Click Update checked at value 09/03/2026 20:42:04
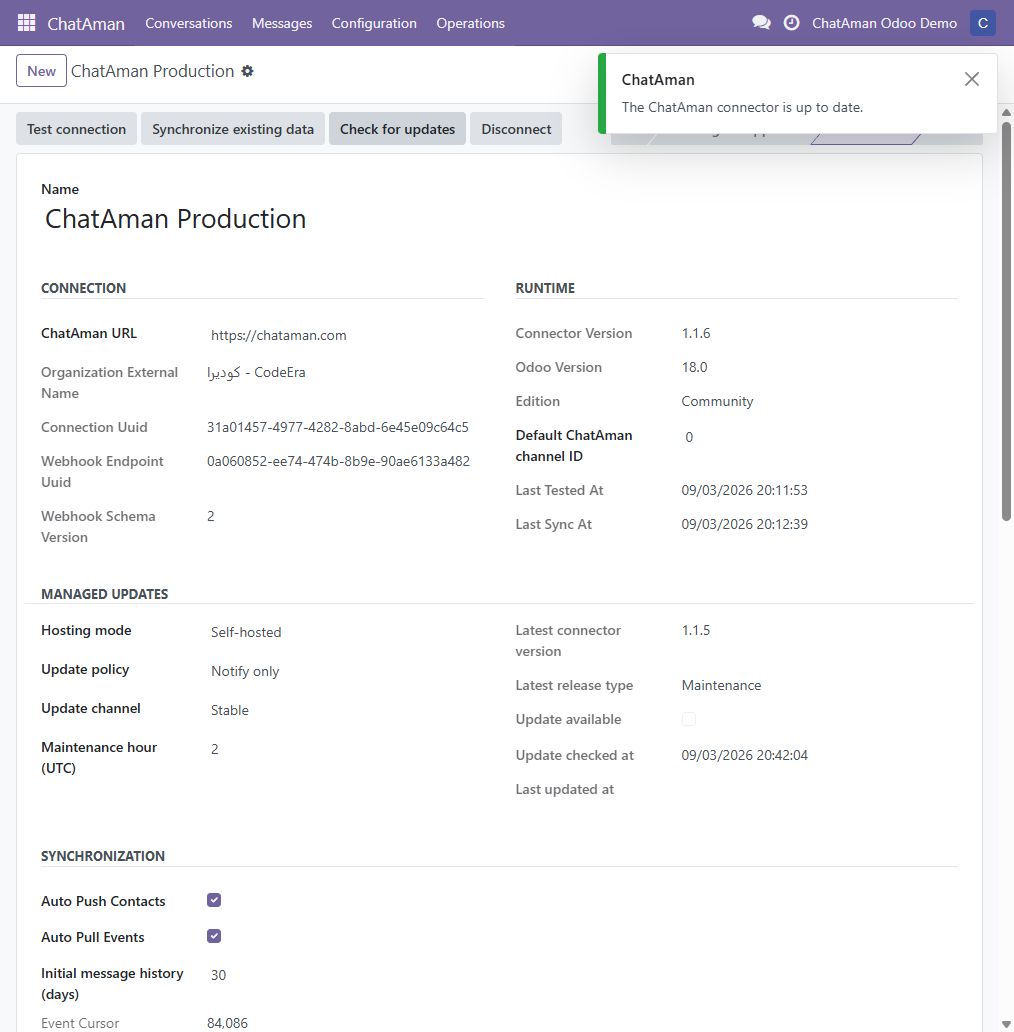 tap(744, 756)
